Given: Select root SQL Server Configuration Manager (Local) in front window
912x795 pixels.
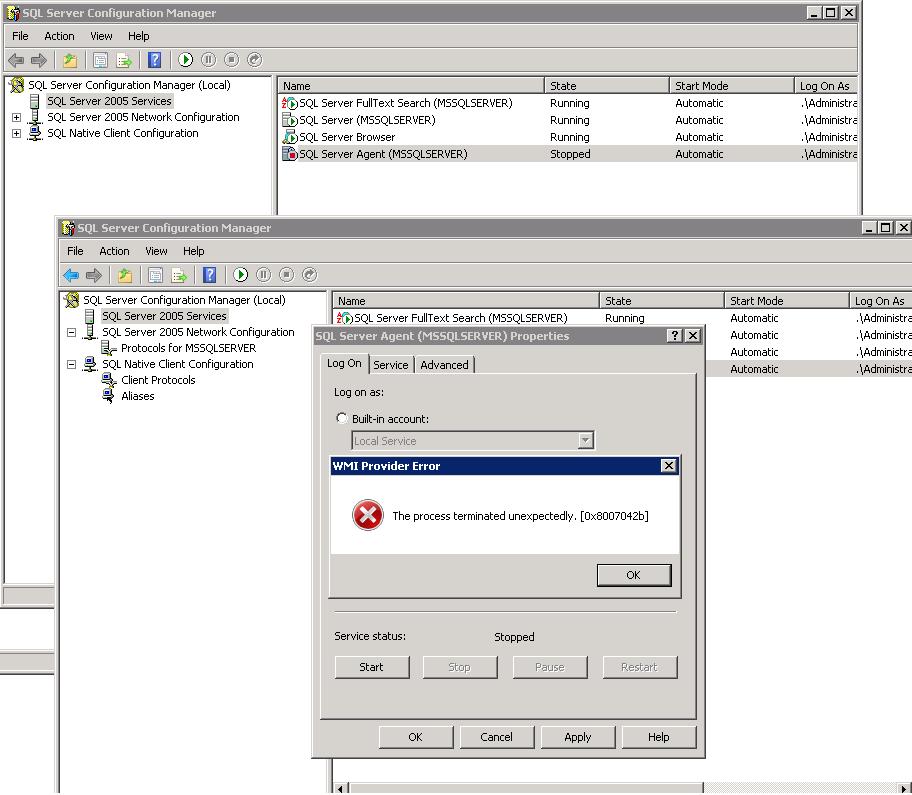Looking at the screenshot, I should 184,300.
